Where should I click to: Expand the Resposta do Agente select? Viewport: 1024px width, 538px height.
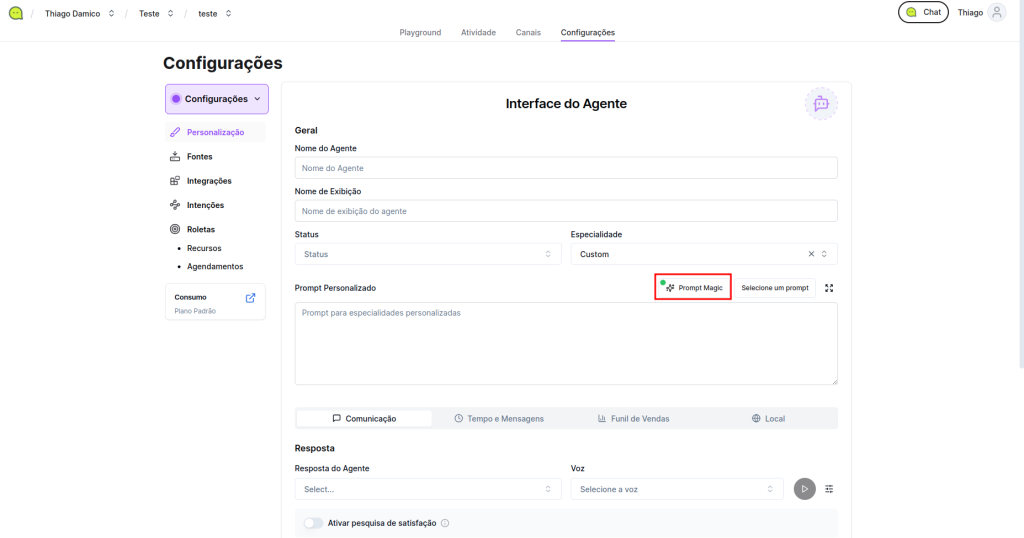[428, 489]
